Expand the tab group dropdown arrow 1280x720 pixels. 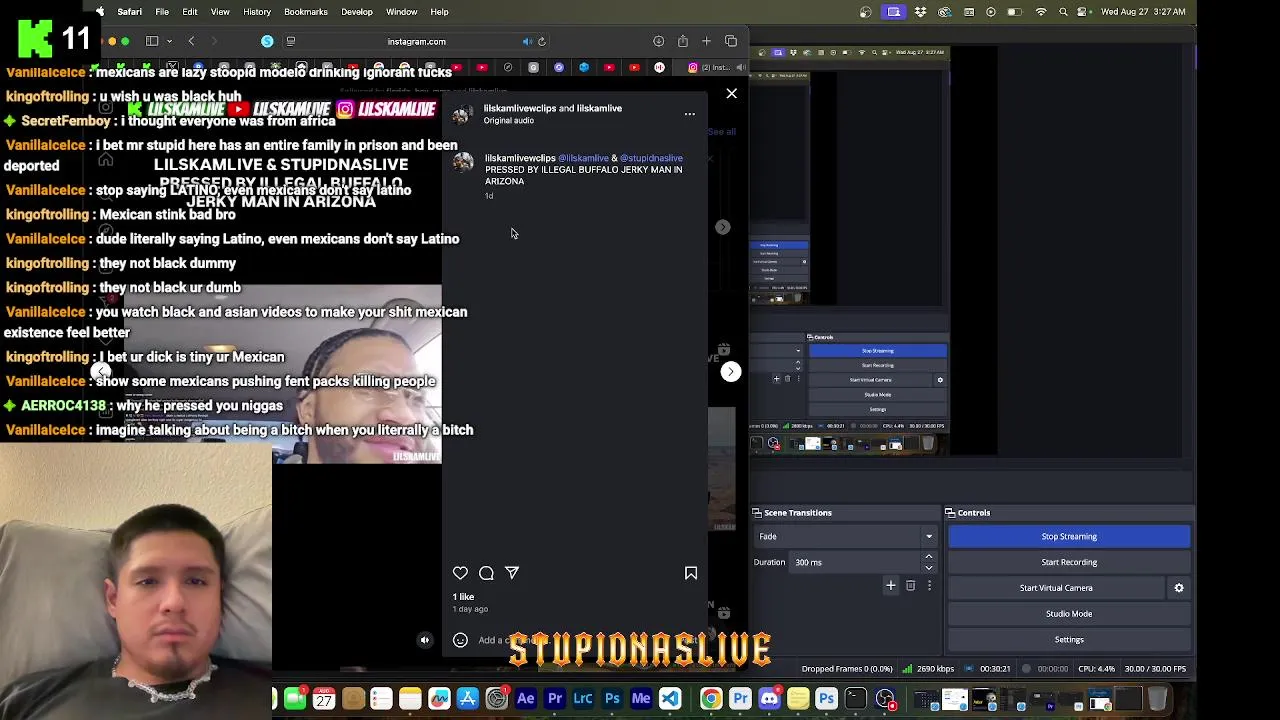point(169,41)
